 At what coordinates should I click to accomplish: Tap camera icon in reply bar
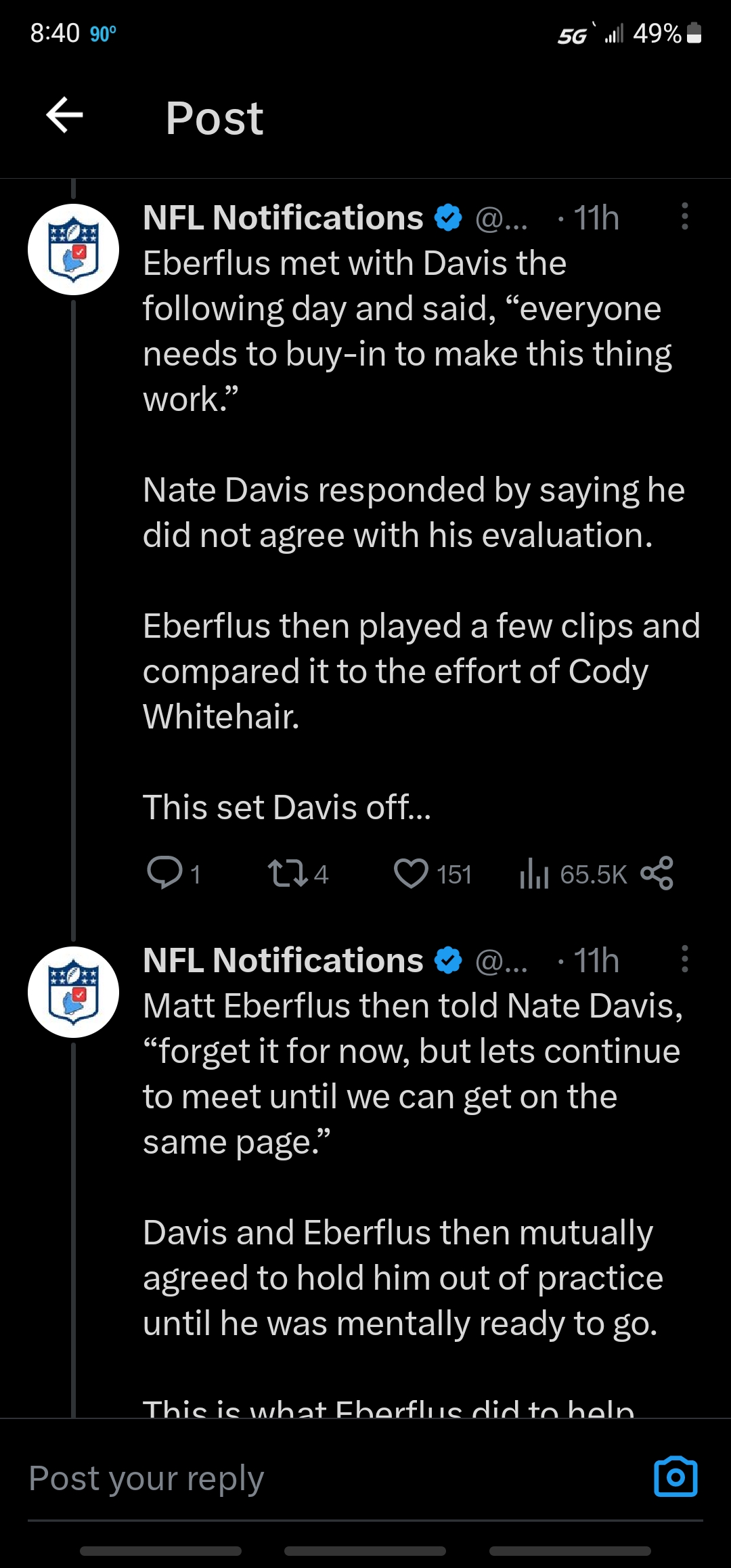(x=675, y=1477)
